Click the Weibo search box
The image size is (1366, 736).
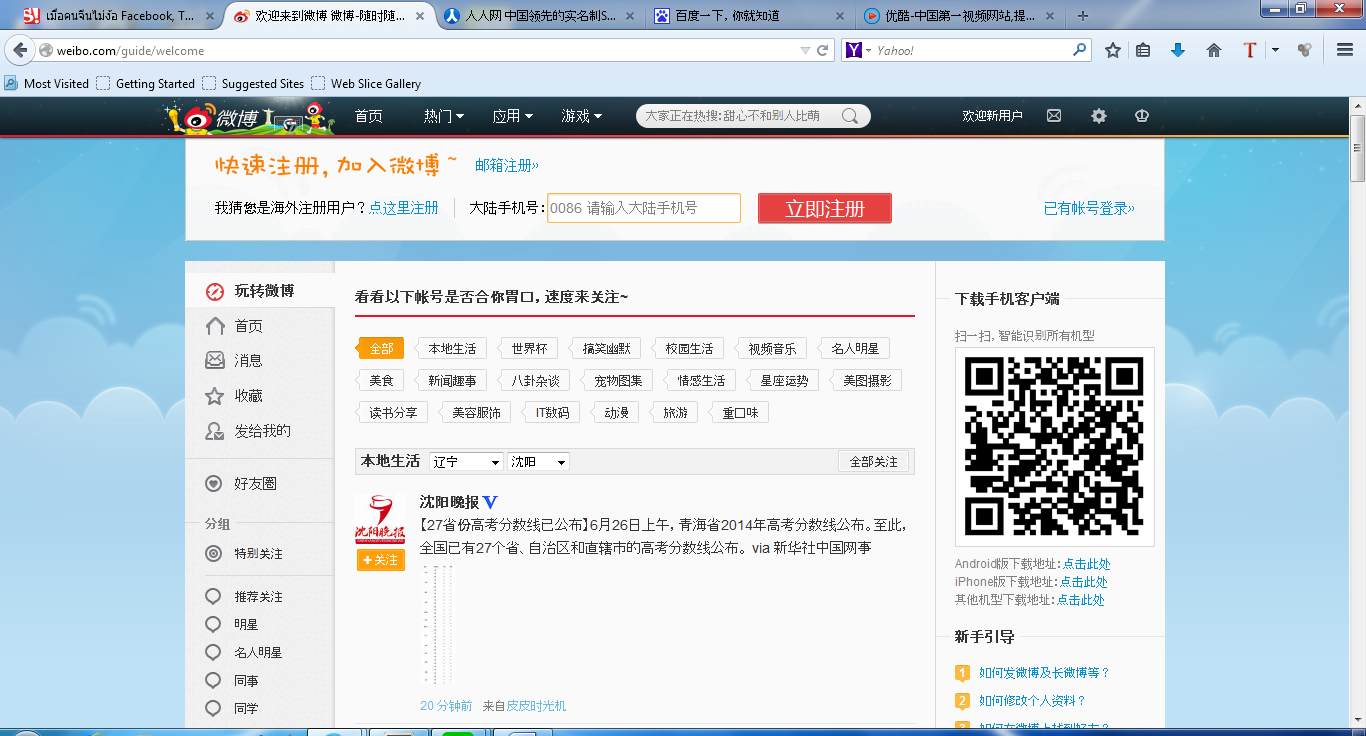coord(753,116)
